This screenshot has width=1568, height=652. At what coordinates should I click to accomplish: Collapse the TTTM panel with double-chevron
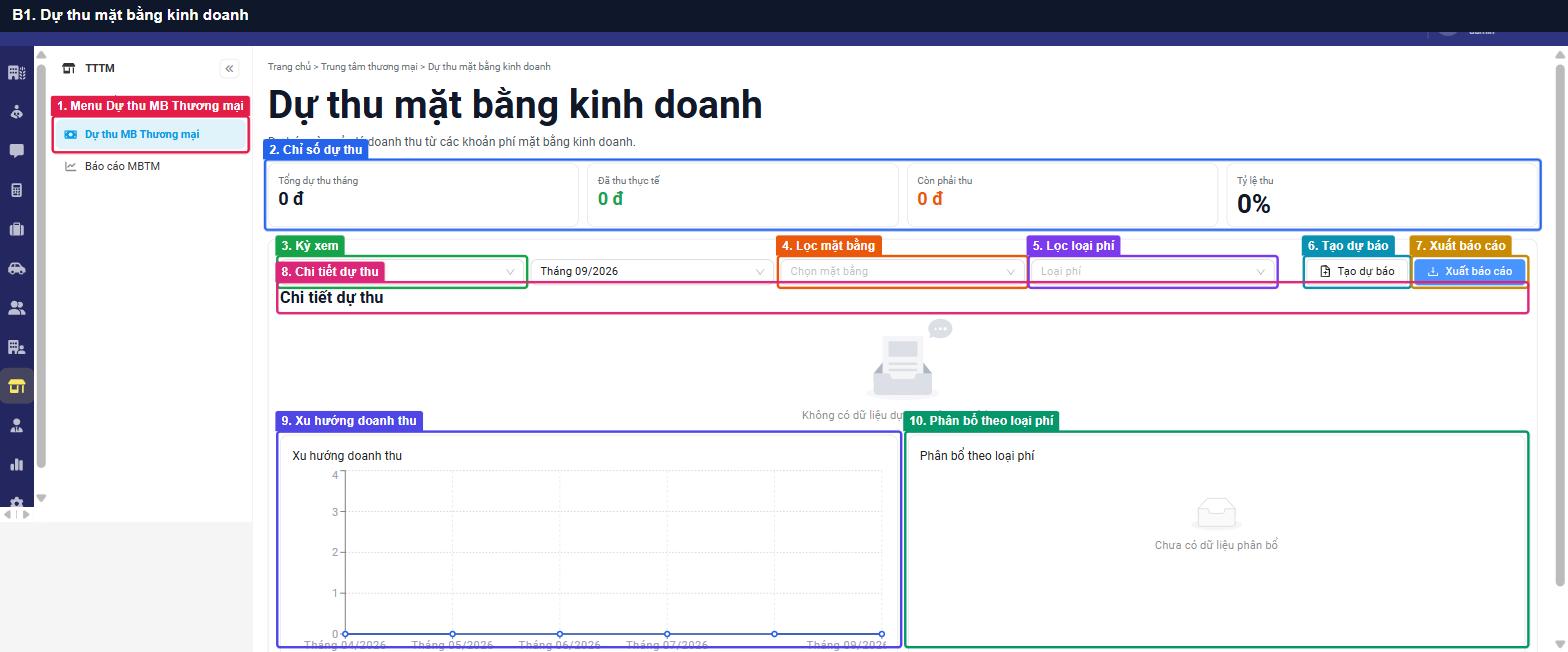coord(229,68)
